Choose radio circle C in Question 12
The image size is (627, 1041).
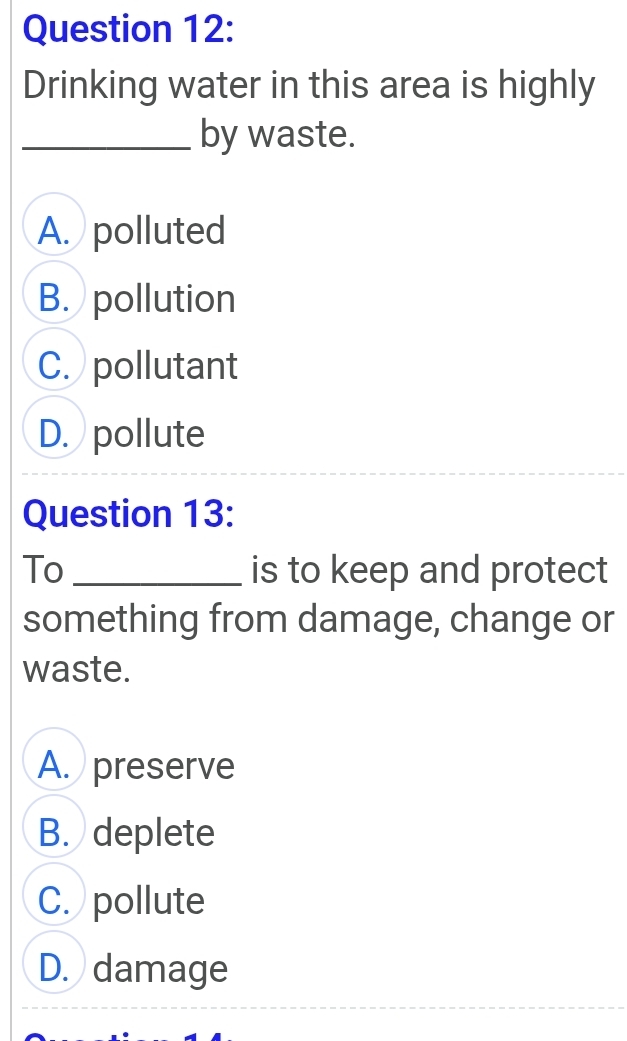click(x=55, y=367)
